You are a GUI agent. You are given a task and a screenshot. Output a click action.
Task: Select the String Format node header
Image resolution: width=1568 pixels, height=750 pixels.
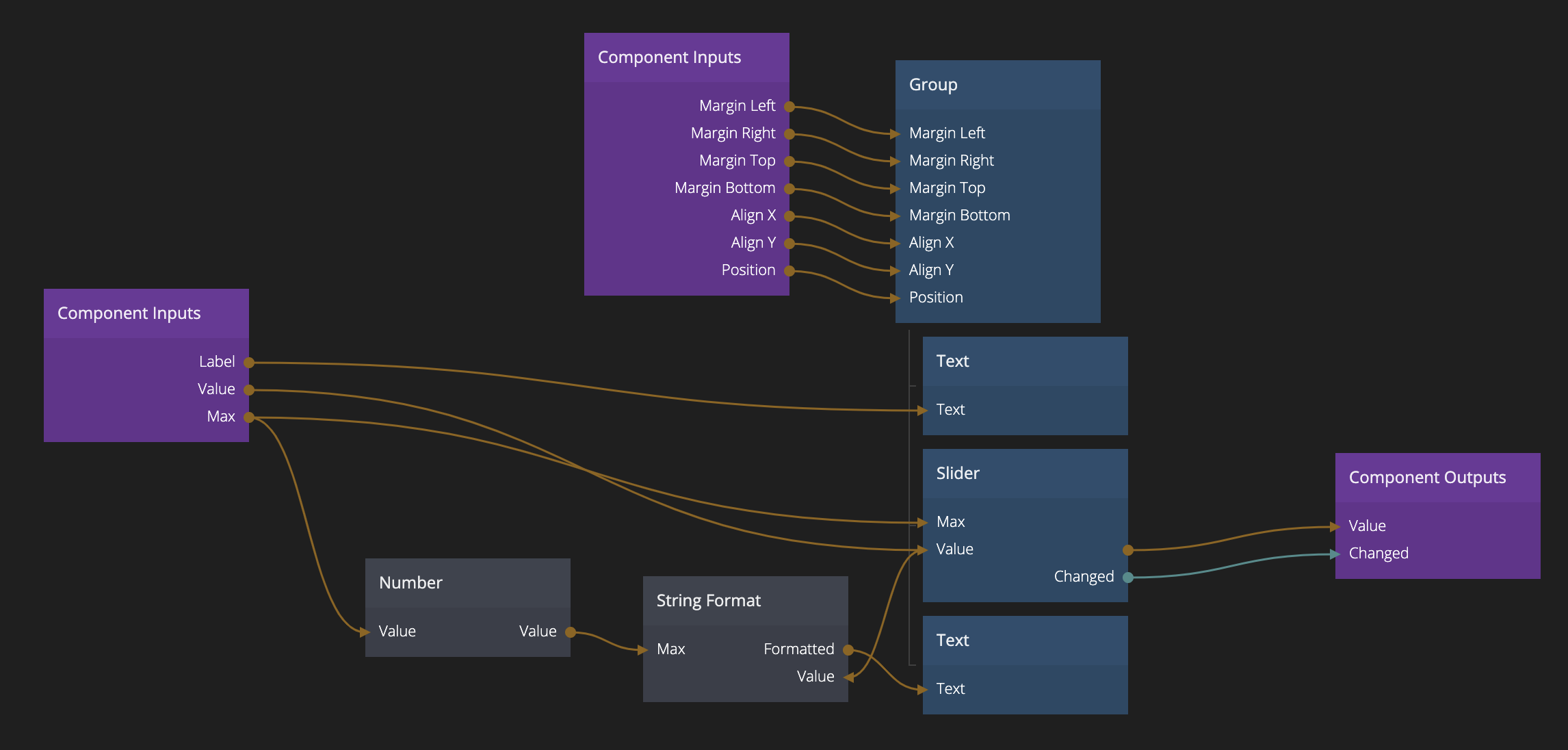(745, 601)
